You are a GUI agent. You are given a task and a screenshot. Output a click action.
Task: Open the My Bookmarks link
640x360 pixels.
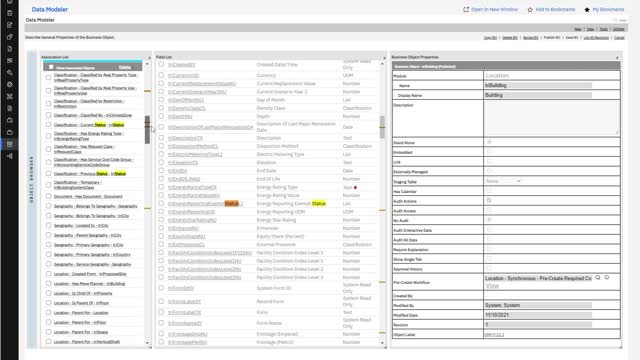(608, 9)
